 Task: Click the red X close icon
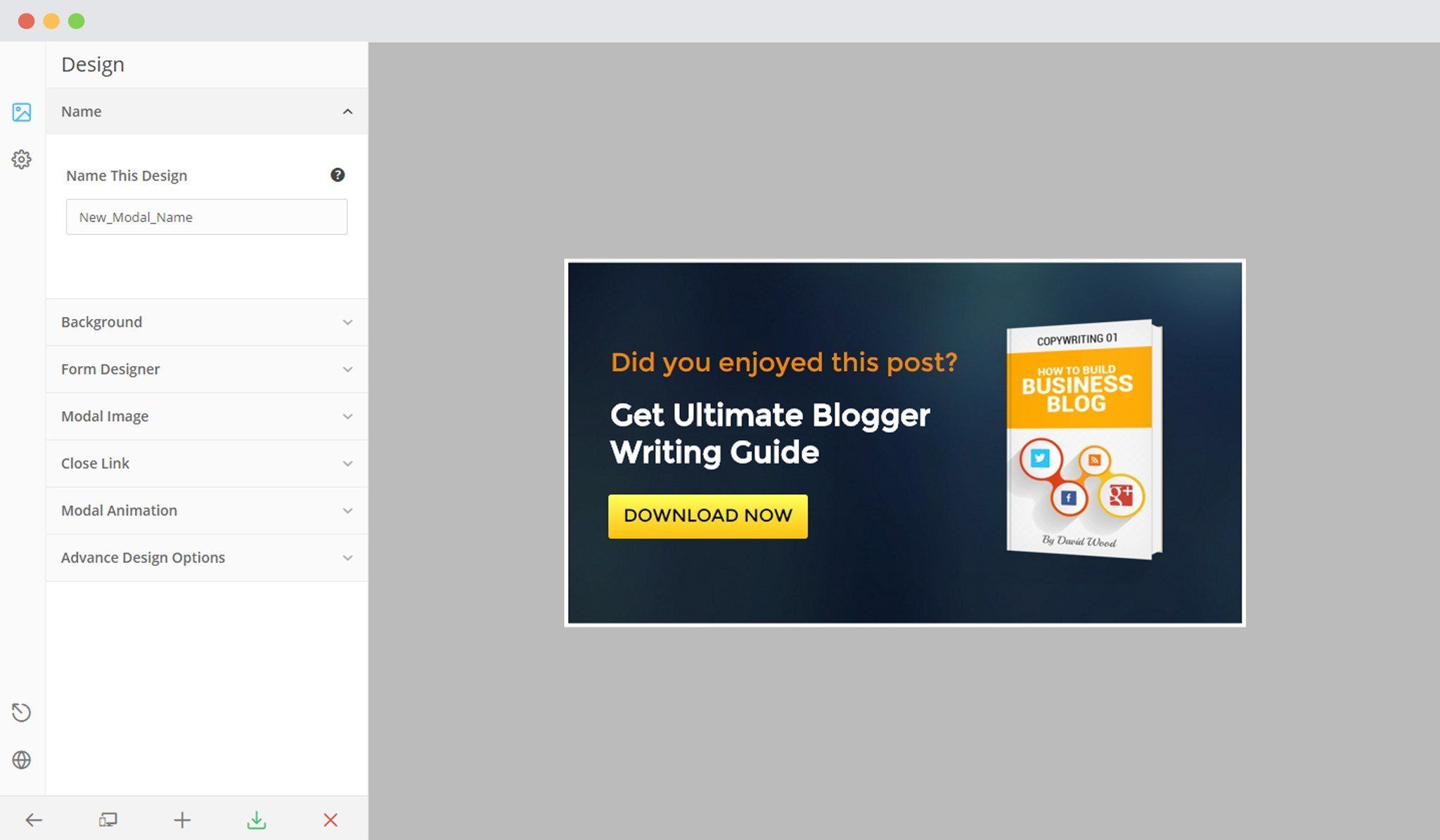[x=330, y=820]
